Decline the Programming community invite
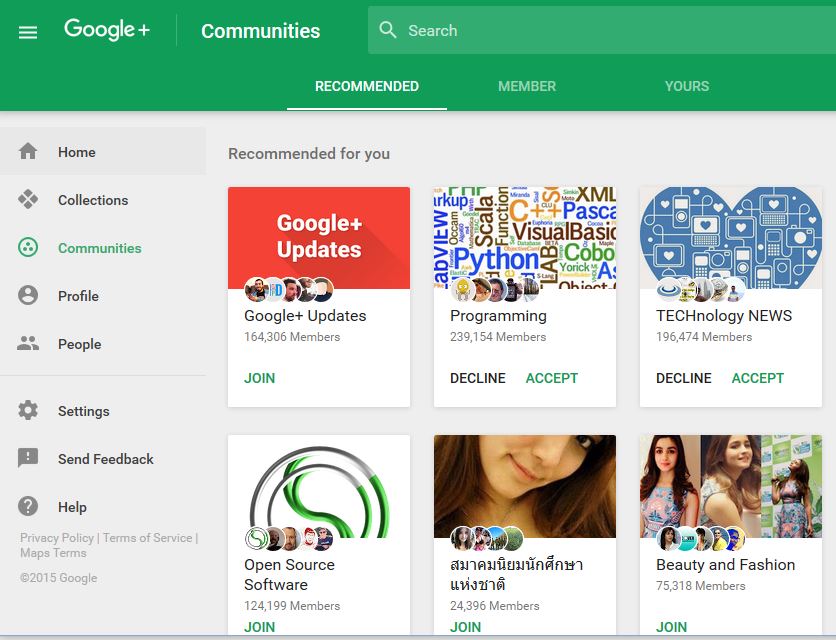The height and width of the screenshot is (640, 836). [478, 378]
